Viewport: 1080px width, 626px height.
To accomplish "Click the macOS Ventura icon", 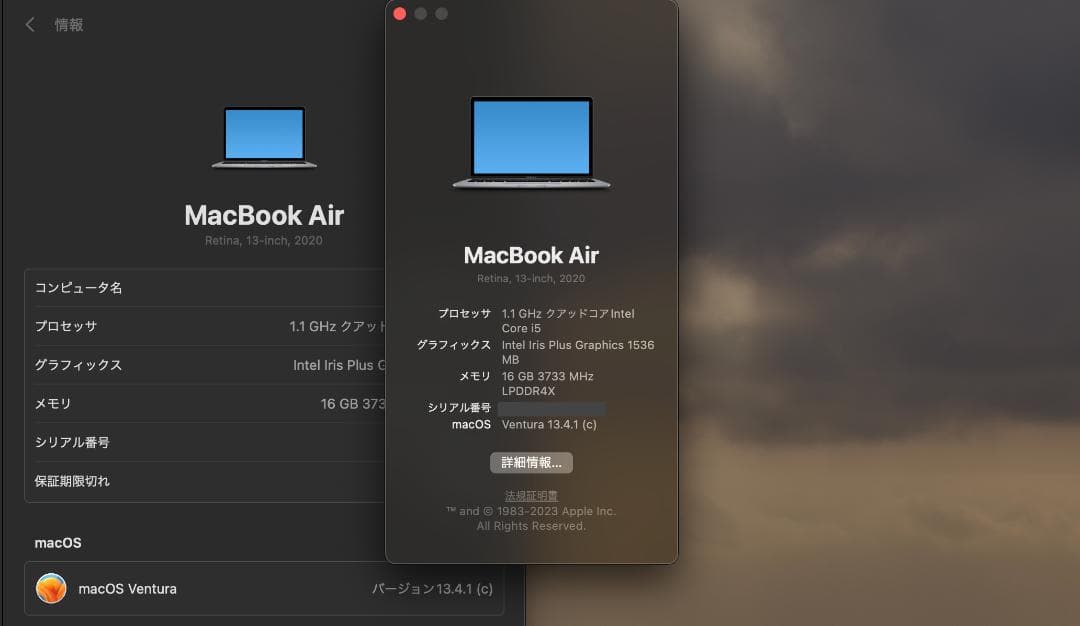I will click(x=52, y=589).
